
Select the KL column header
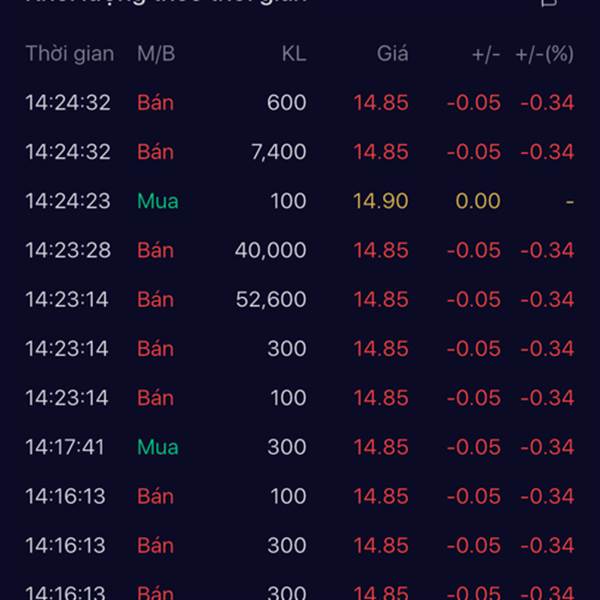[x=293, y=54]
